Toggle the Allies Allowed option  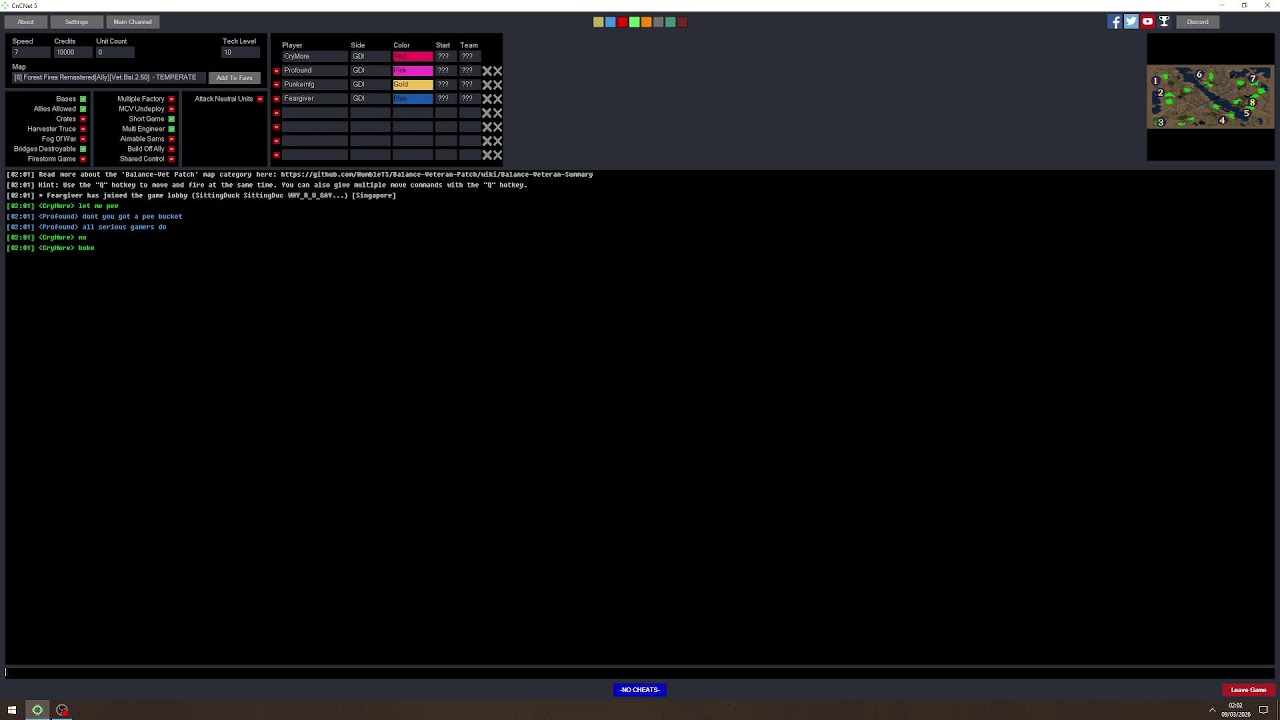click(x=83, y=109)
